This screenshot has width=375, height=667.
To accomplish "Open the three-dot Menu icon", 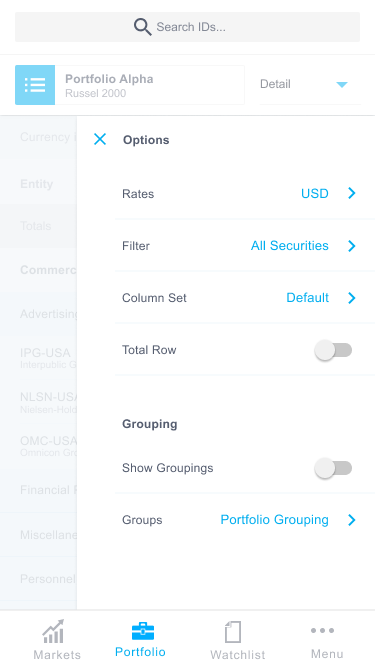I will click(322, 630).
